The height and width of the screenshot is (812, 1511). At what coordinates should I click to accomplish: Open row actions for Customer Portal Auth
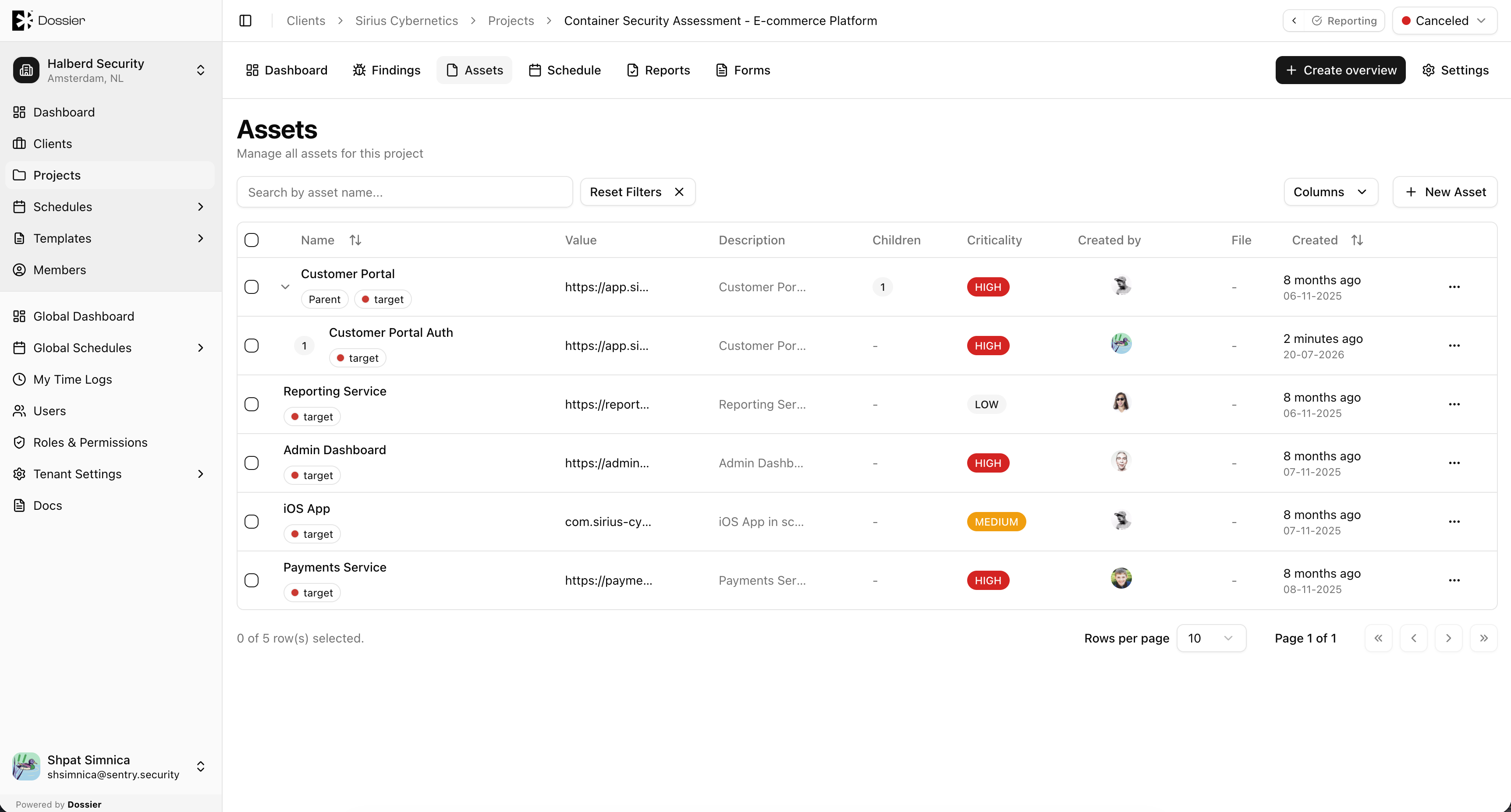[x=1454, y=345]
